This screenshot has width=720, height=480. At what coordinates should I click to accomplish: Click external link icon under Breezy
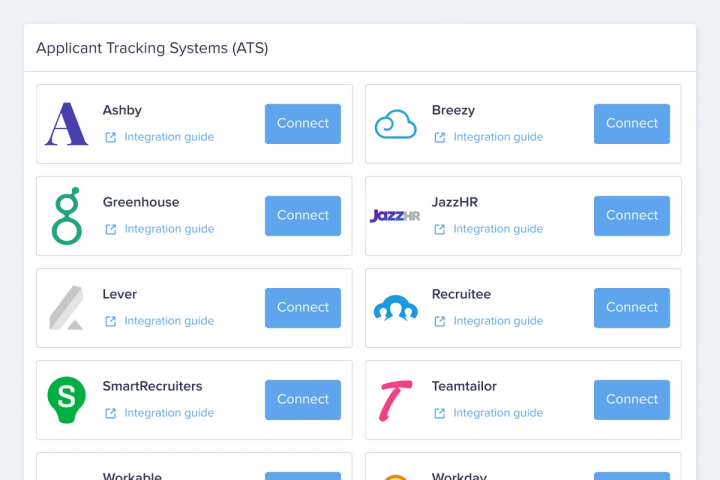[x=440, y=137]
